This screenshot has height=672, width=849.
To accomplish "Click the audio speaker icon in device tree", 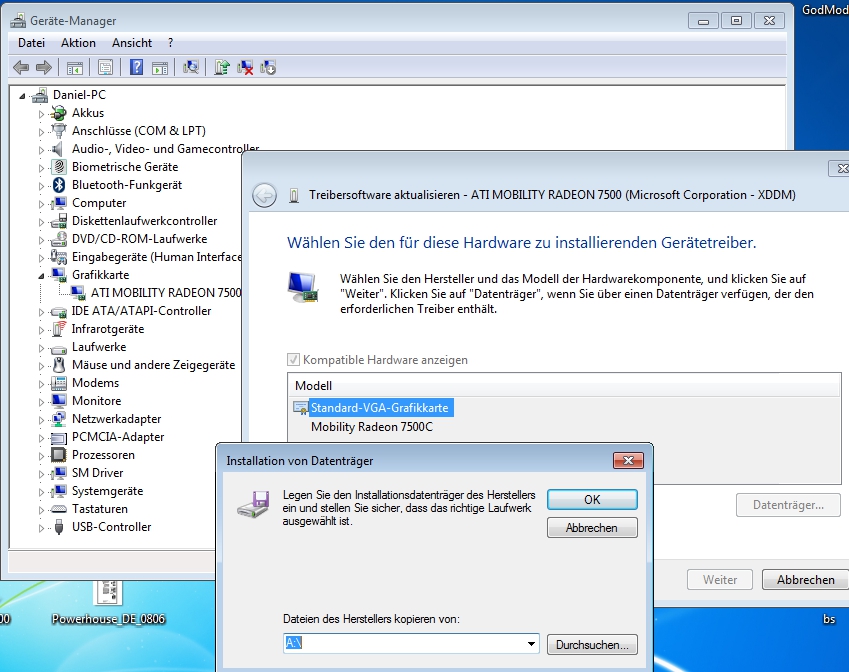I will tap(57, 148).
